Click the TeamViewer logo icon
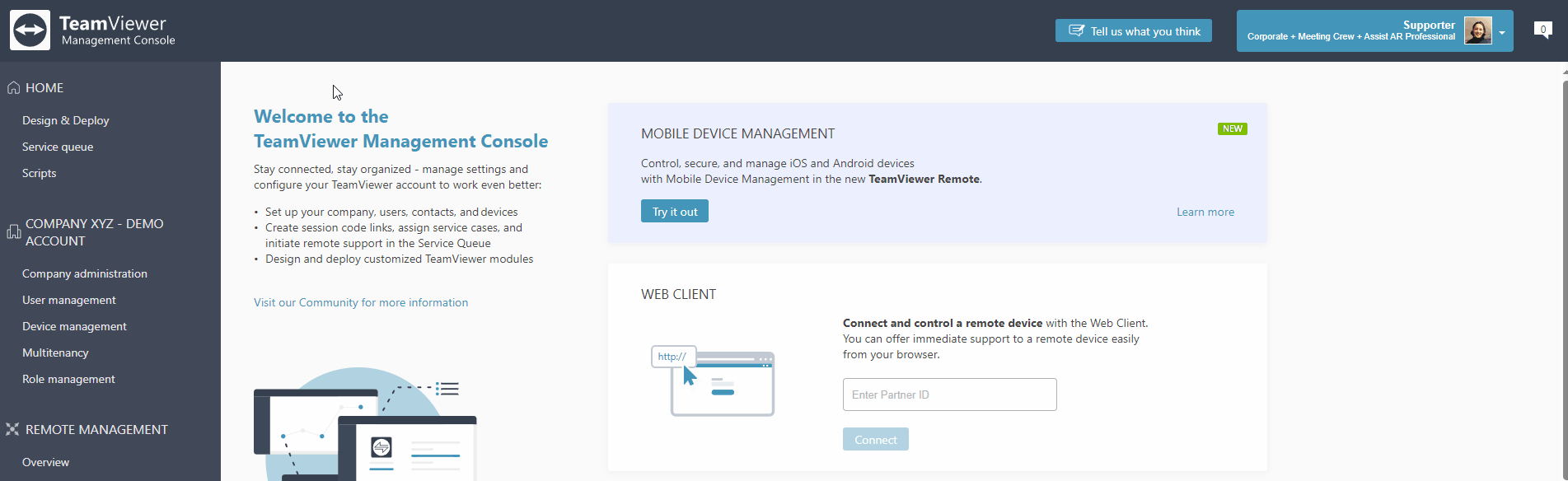The height and width of the screenshot is (481, 1568). click(30, 30)
